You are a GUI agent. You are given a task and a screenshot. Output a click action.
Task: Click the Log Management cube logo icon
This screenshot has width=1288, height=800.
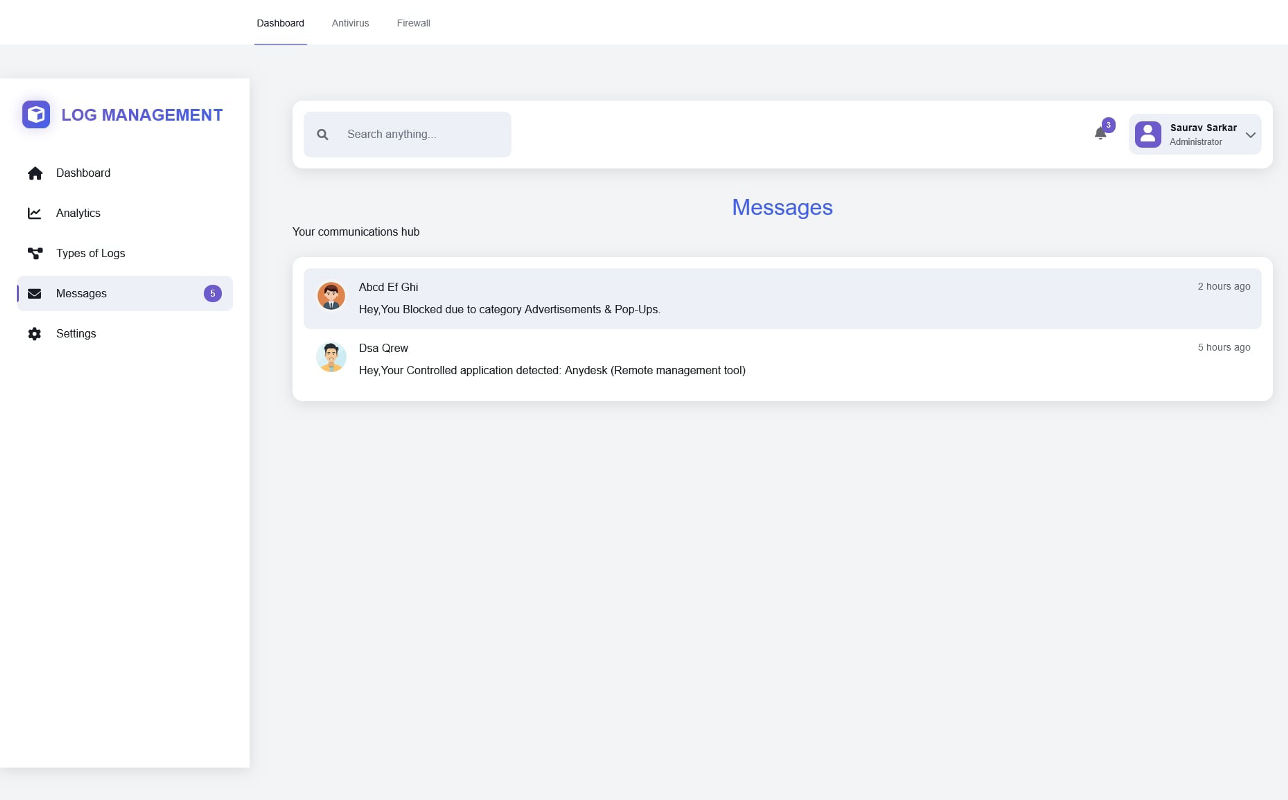pyautogui.click(x=36, y=114)
